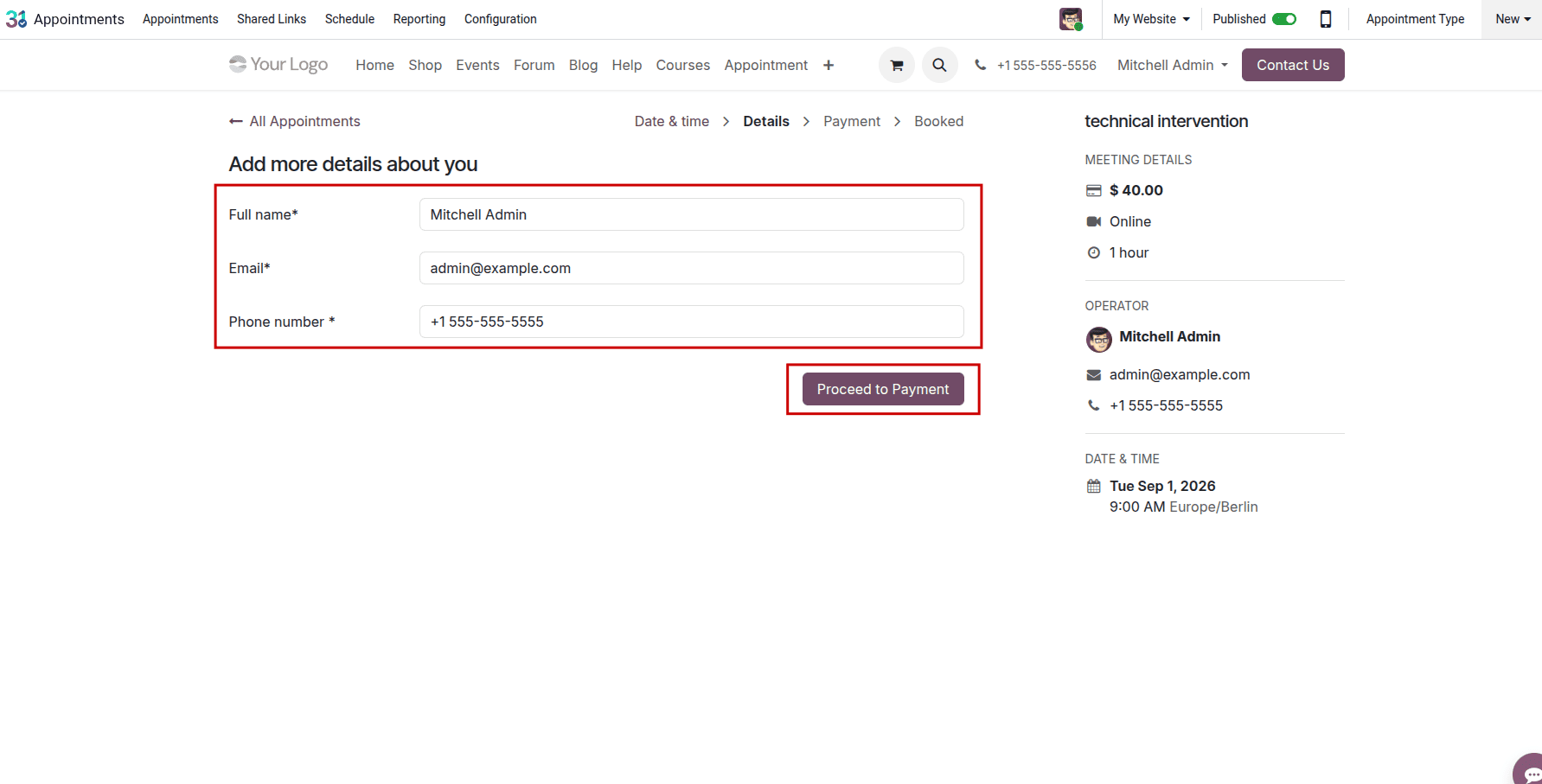Open the website search icon
Screen dimensions: 1542x784
[x=939, y=65]
